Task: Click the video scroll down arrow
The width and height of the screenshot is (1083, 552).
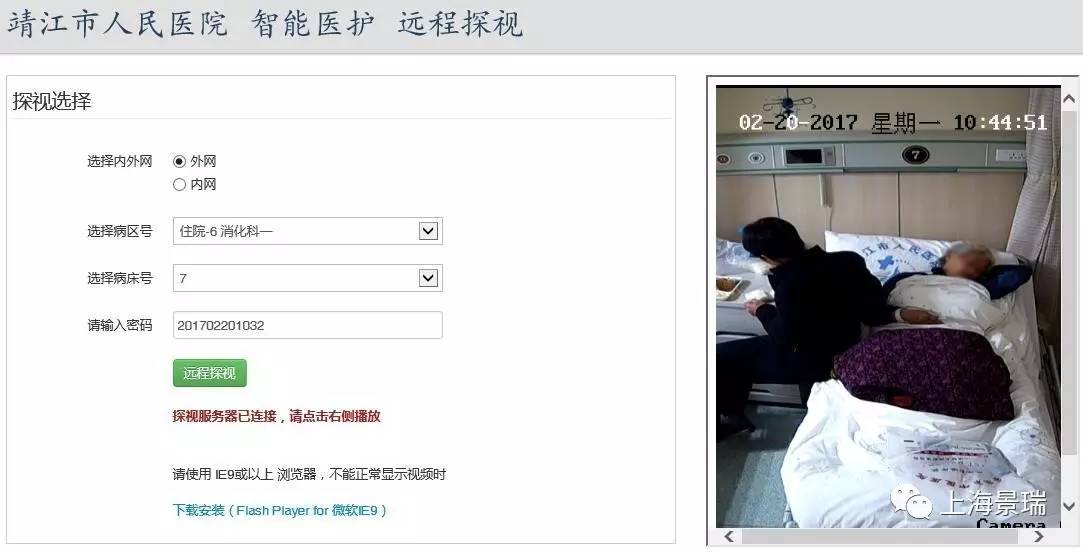Action: click(x=1068, y=506)
